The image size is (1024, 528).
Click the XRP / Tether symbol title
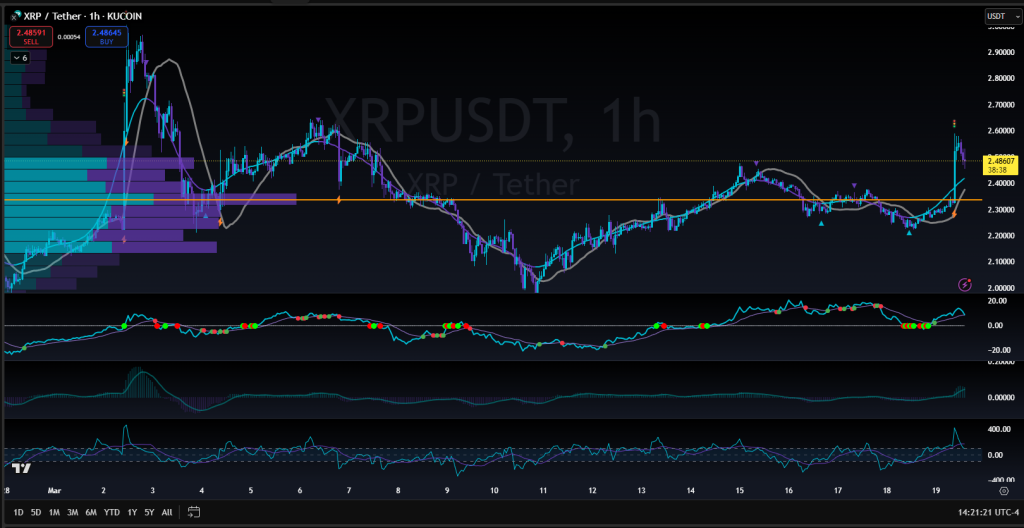(x=53, y=16)
